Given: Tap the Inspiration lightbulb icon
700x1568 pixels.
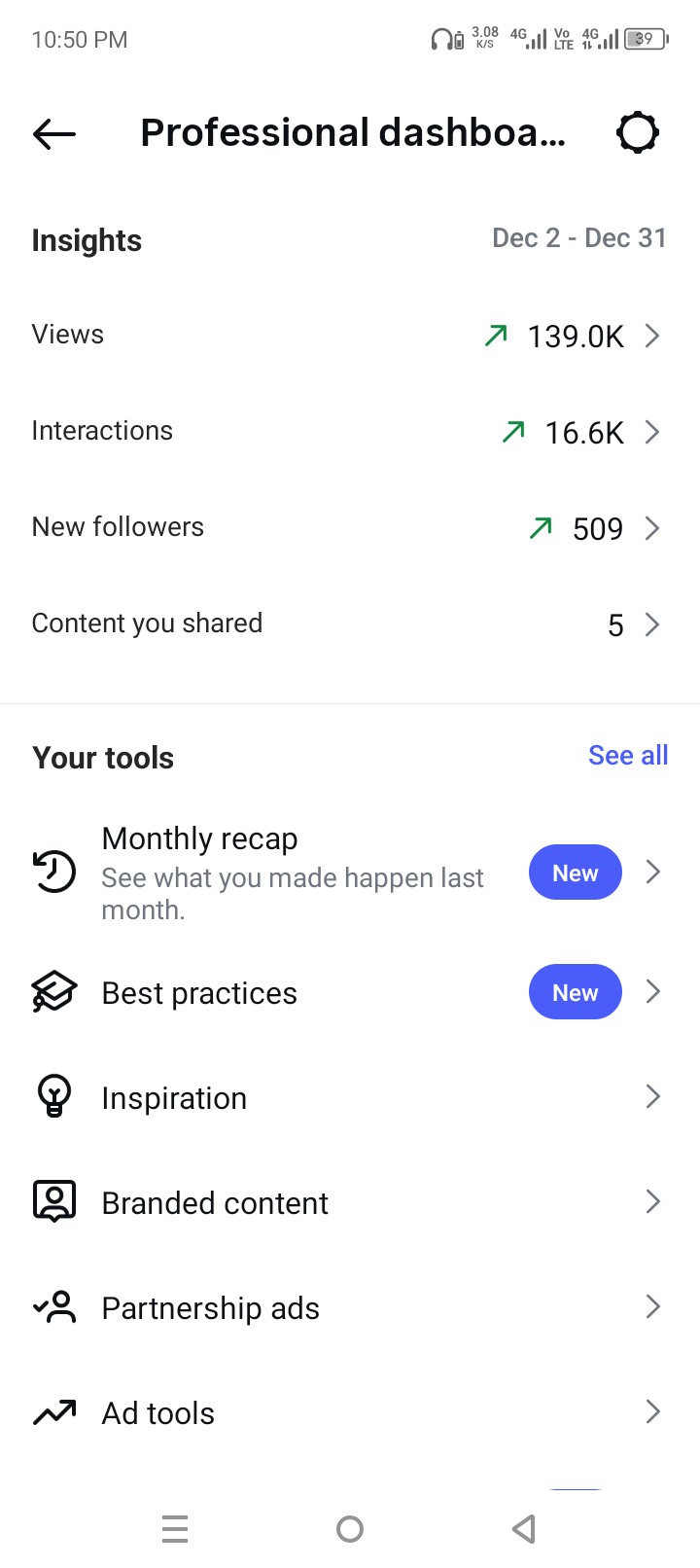Looking at the screenshot, I should [x=54, y=1096].
